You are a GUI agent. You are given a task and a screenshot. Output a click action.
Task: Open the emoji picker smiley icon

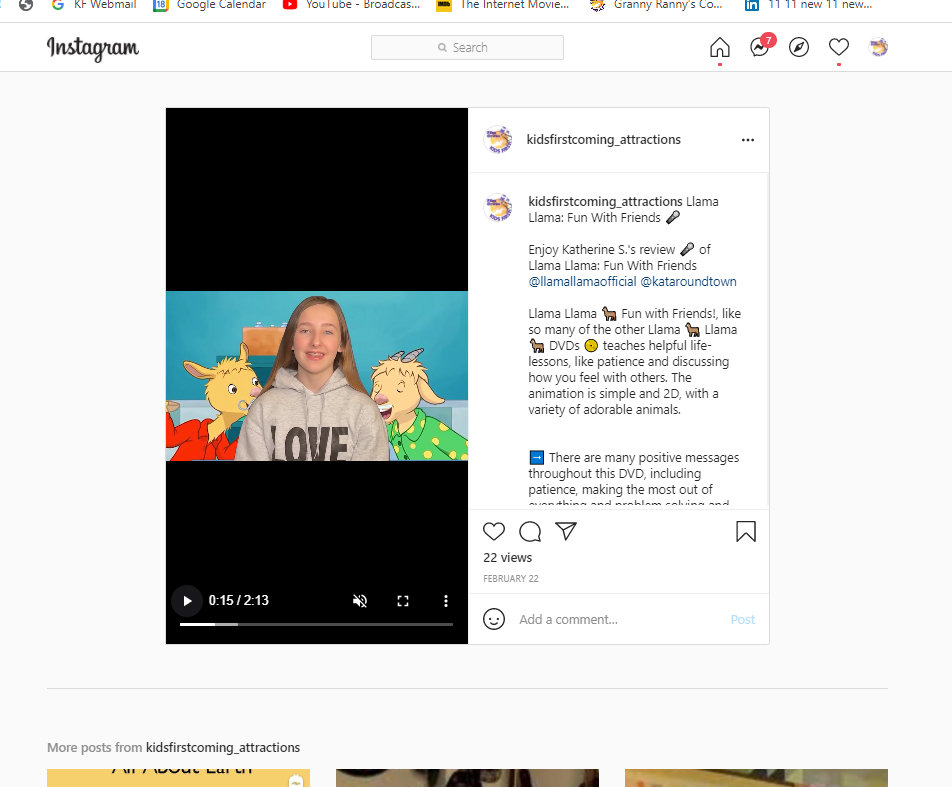tap(494, 619)
